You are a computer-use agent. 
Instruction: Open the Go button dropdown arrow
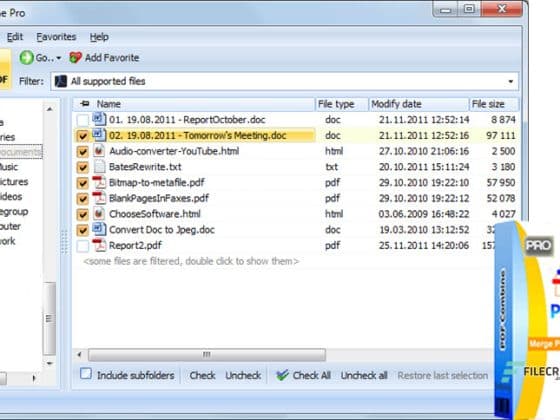point(59,58)
